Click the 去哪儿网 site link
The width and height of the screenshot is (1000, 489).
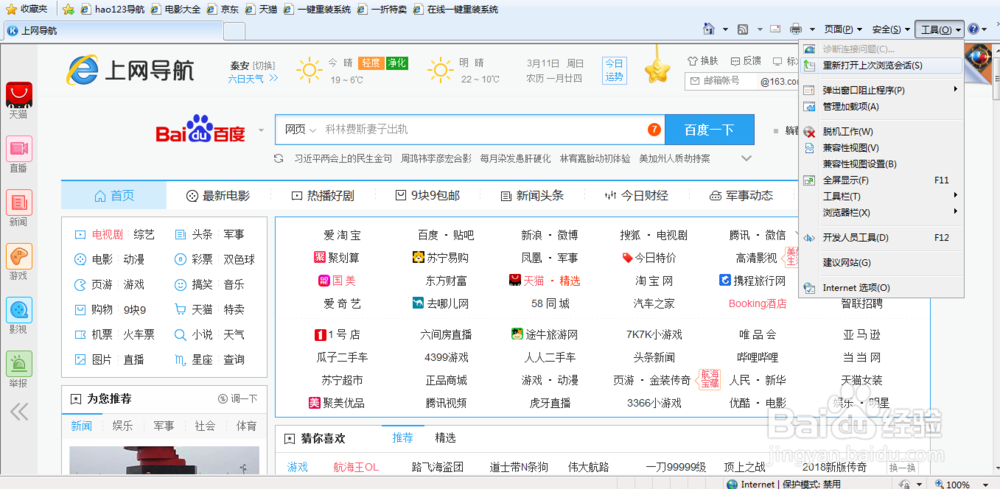coord(440,303)
